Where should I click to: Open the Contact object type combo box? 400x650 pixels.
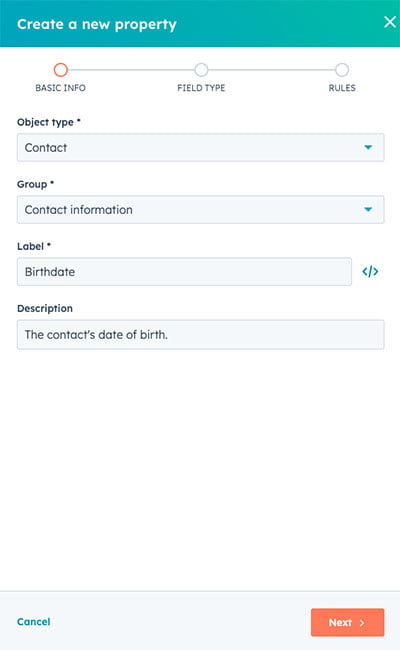201,147
